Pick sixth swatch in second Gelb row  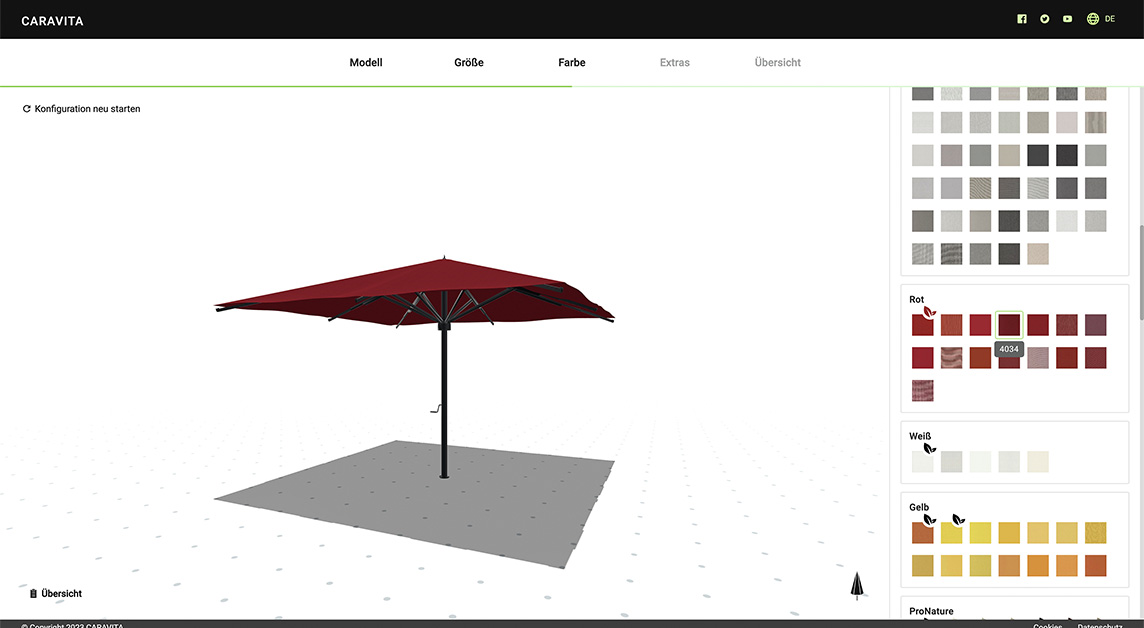click(1067, 565)
